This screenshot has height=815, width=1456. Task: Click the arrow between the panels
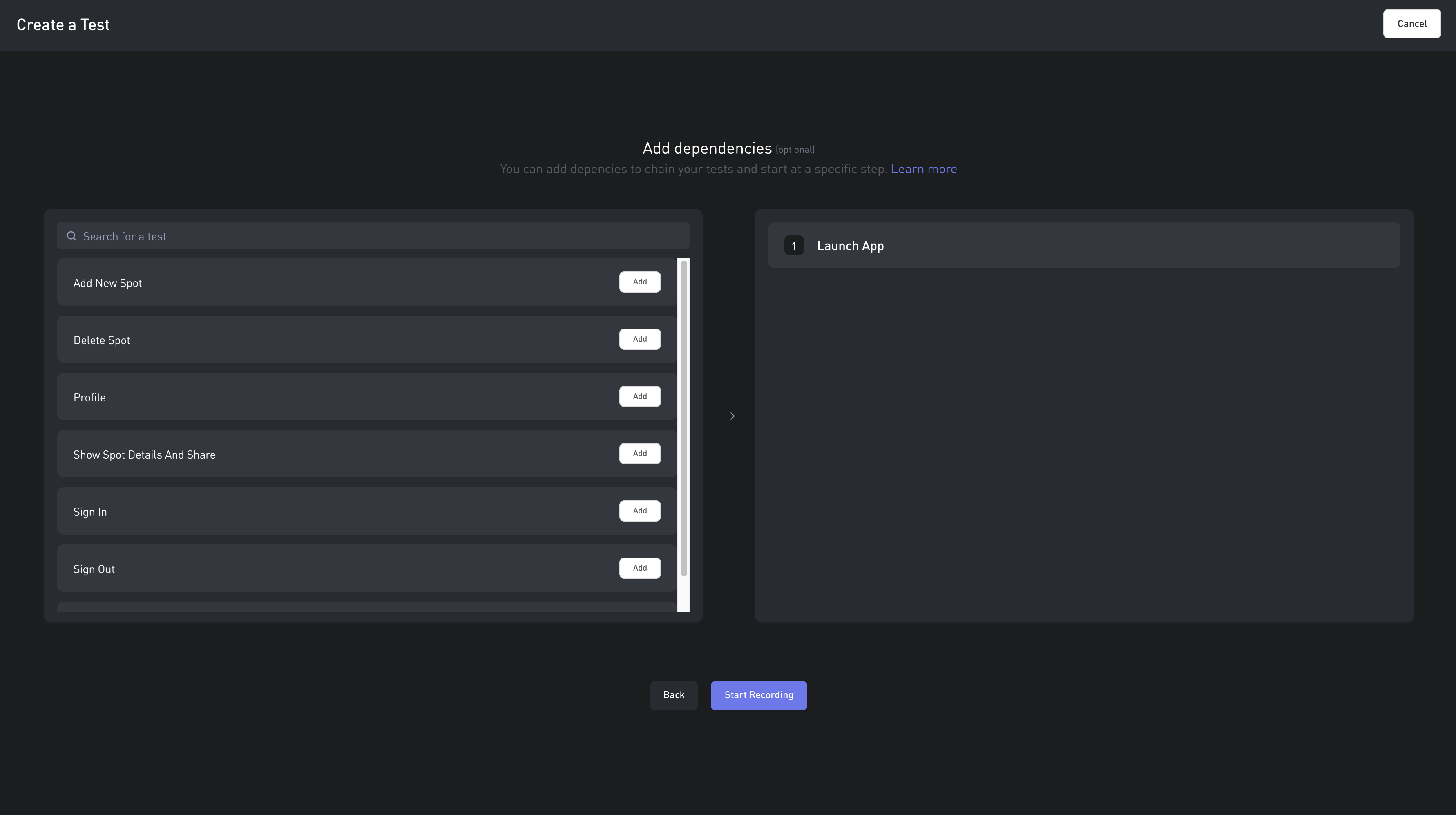coord(728,416)
